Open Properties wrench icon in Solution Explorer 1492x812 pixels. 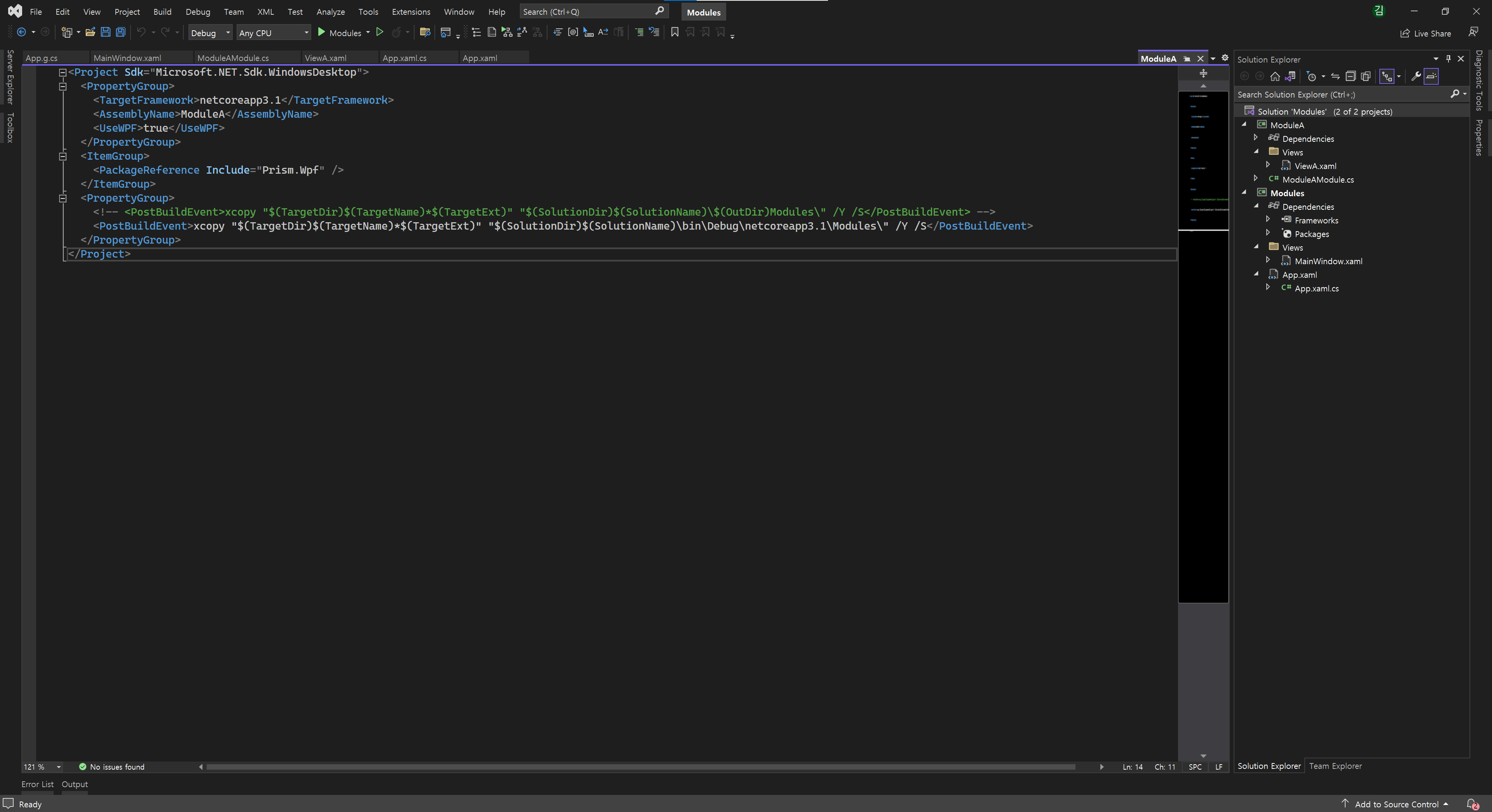[x=1415, y=77]
